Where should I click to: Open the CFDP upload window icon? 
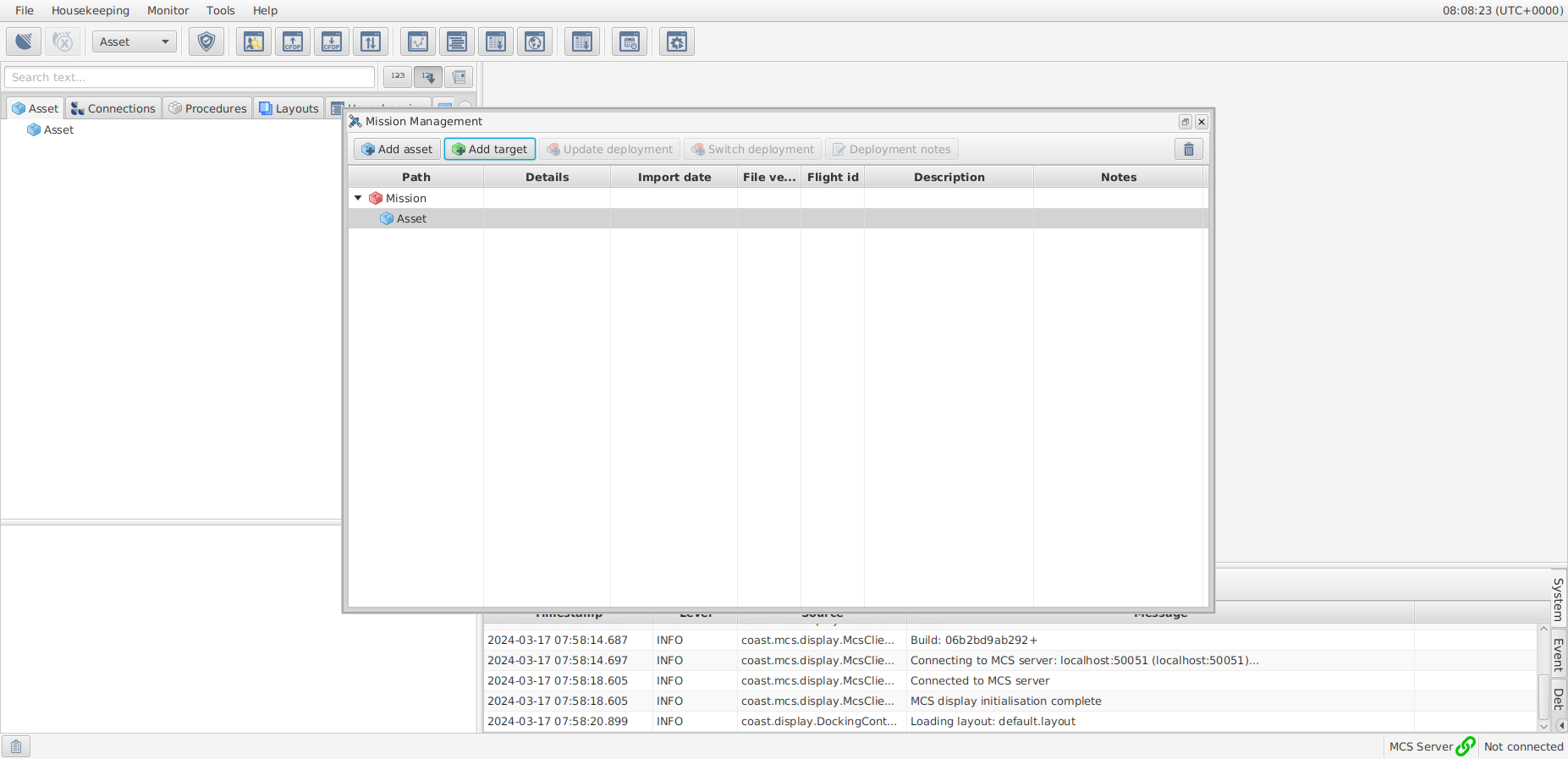(293, 41)
